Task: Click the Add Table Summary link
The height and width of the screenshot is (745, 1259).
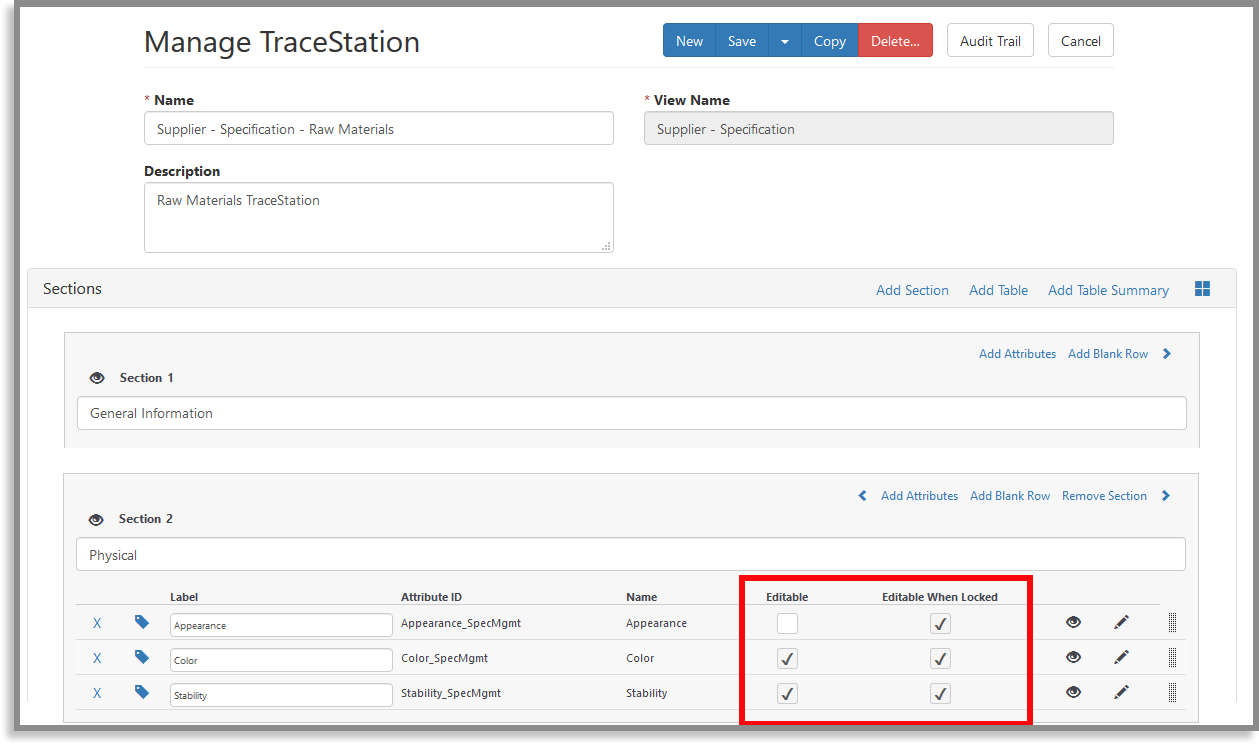Action: 1108,290
